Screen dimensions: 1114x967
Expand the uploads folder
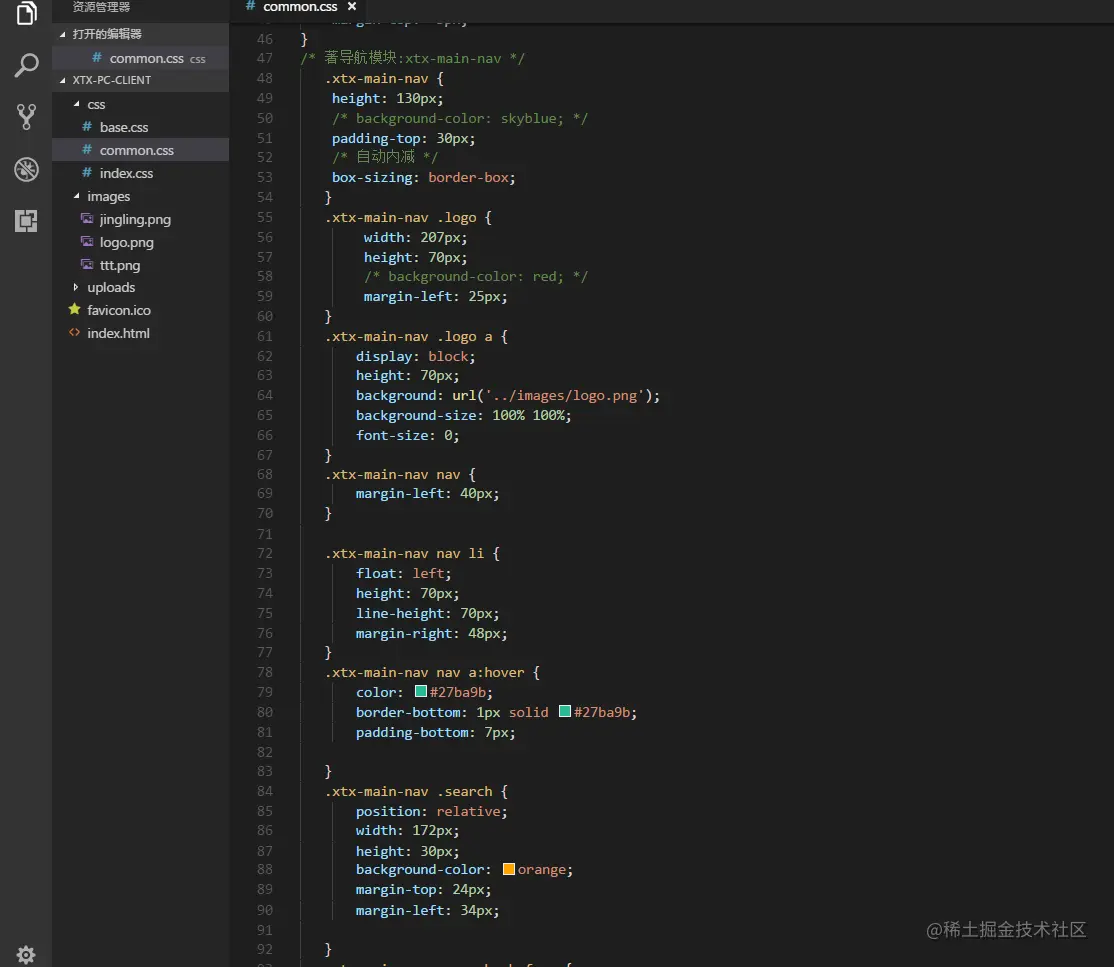(76, 287)
